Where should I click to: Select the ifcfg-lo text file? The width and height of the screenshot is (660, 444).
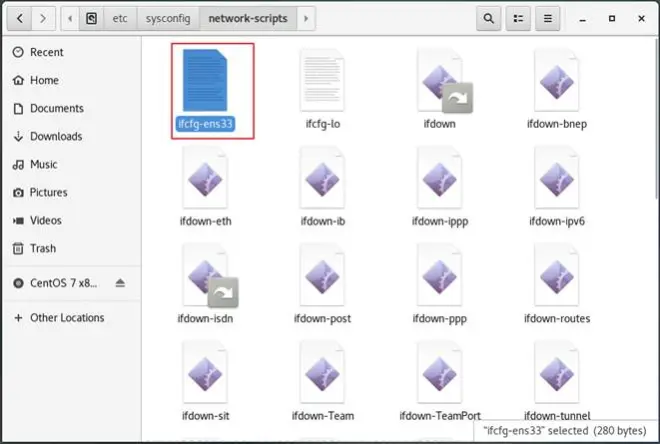pyautogui.click(x=322, y=80)
